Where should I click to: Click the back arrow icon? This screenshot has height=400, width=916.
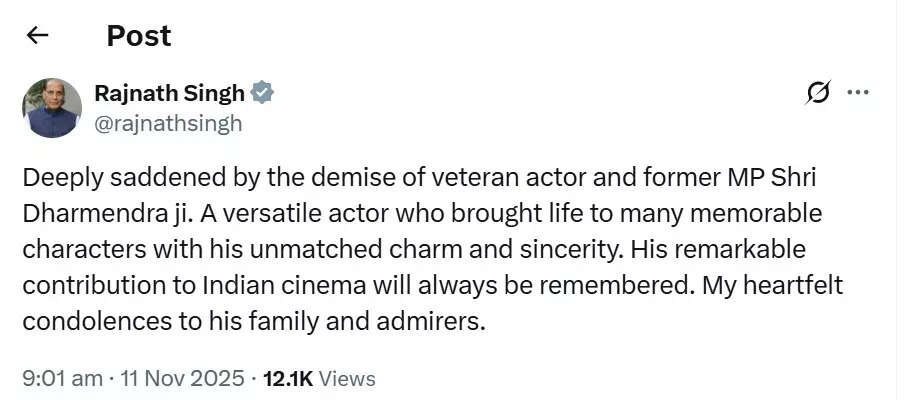tap(37, 35)
